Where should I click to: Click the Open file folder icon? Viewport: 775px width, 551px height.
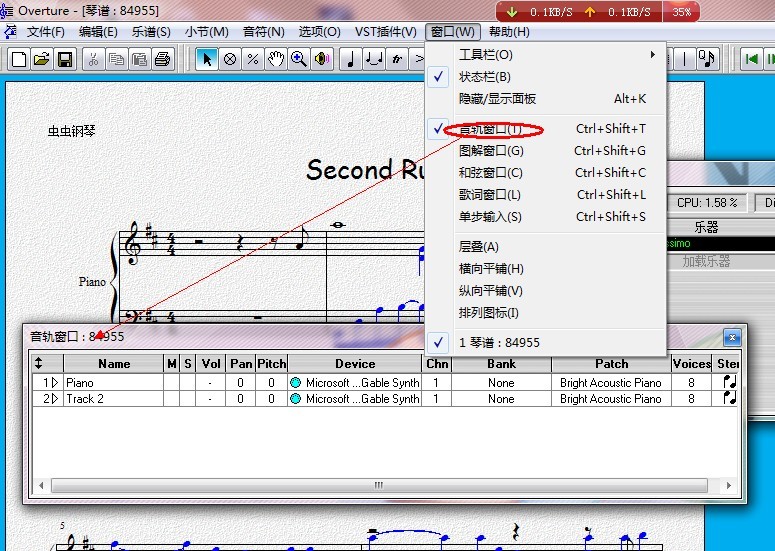tap(41, 59)
